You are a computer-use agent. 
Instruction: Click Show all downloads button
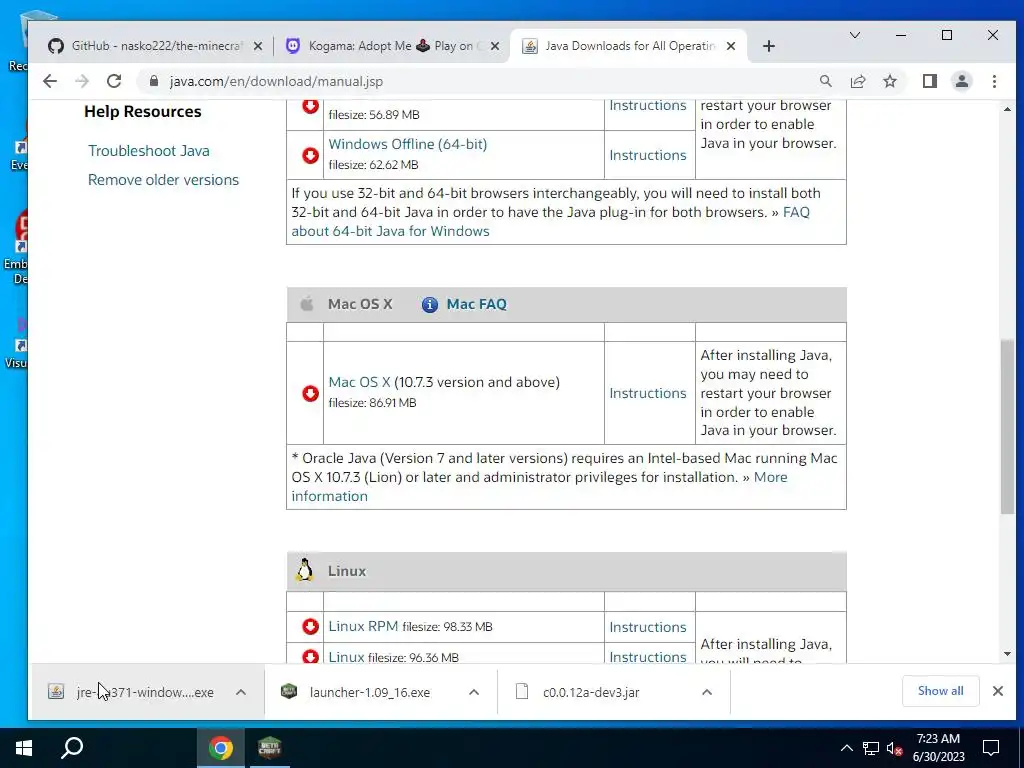point(940,691)
